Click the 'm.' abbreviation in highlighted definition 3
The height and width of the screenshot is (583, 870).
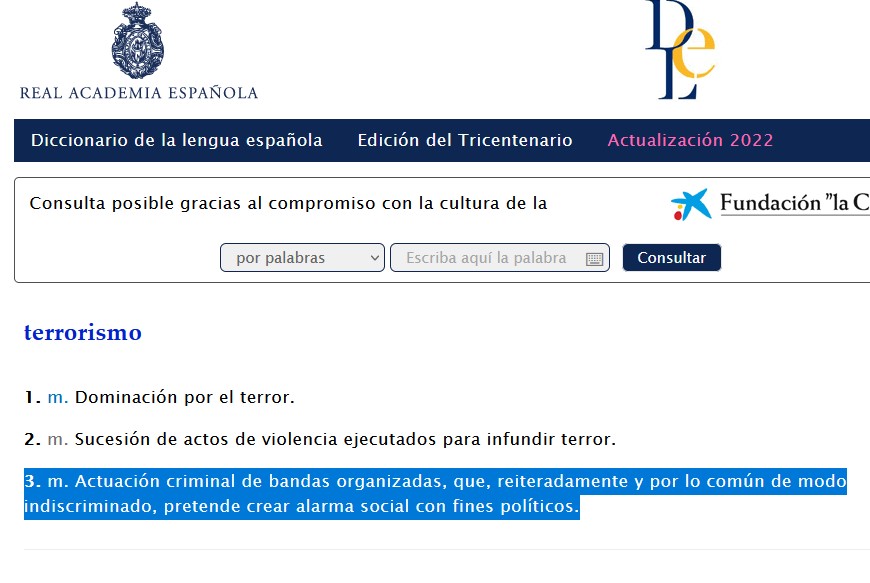coord(58,481)
